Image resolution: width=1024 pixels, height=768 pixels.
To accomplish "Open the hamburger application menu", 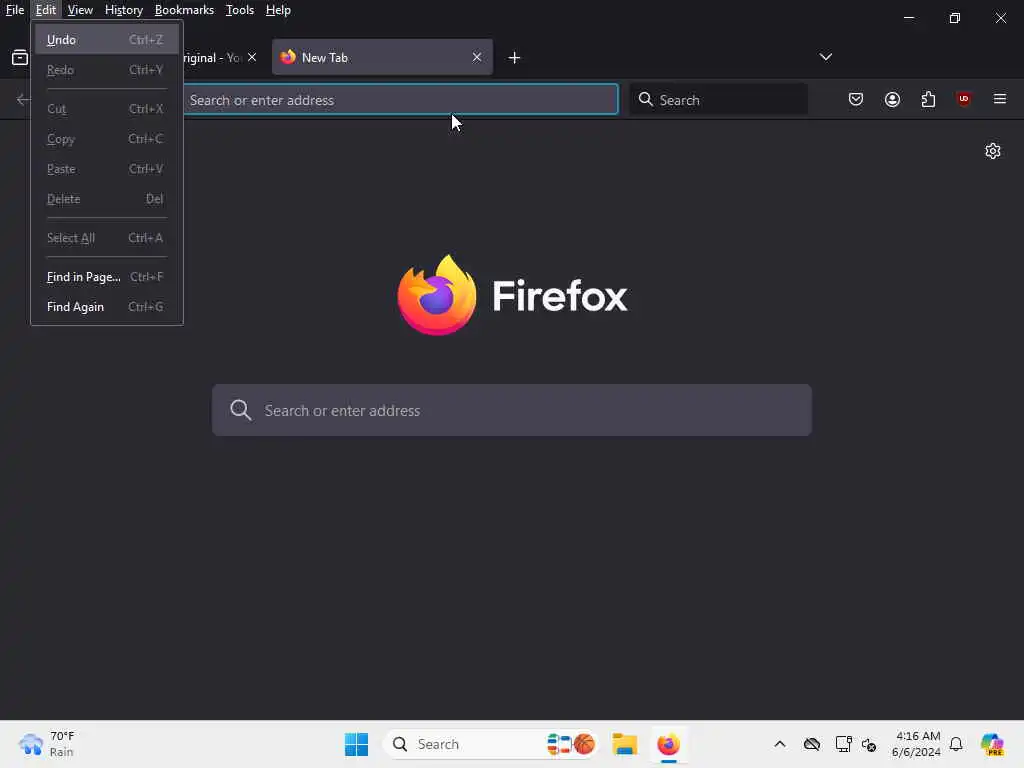I will (1000, 99).
